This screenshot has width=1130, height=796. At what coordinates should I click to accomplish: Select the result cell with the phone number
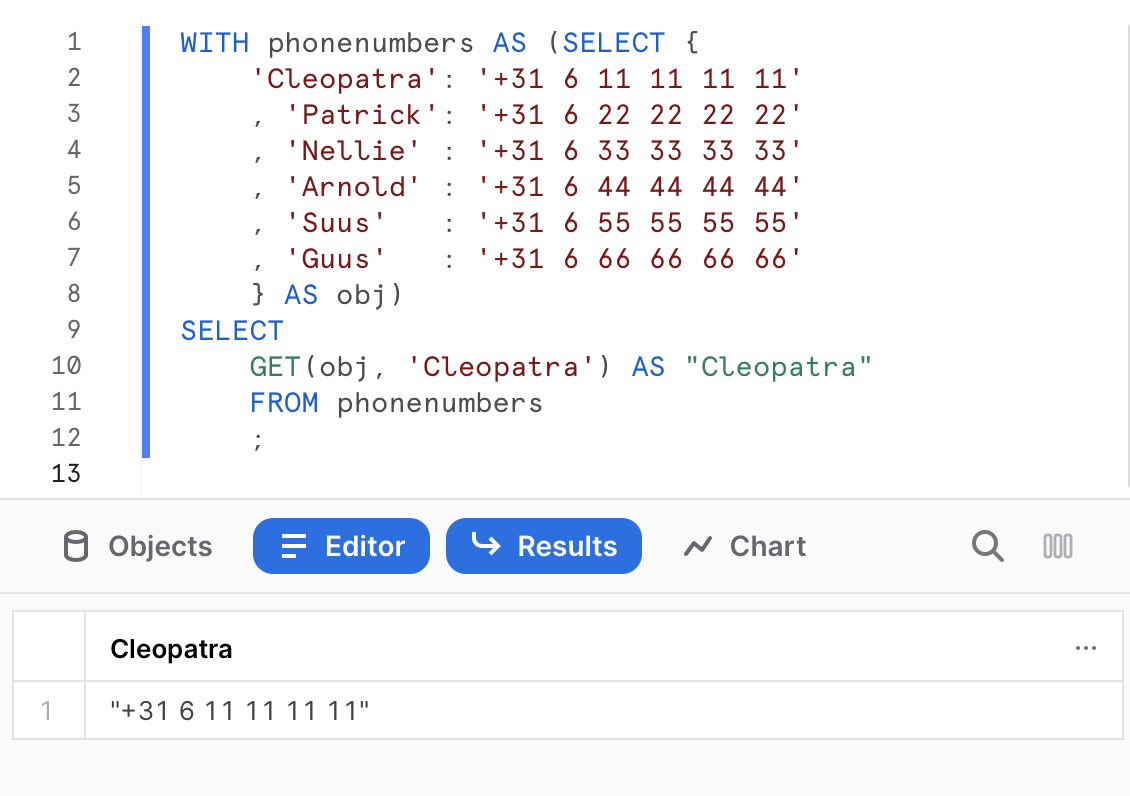[x=240, y=711]
